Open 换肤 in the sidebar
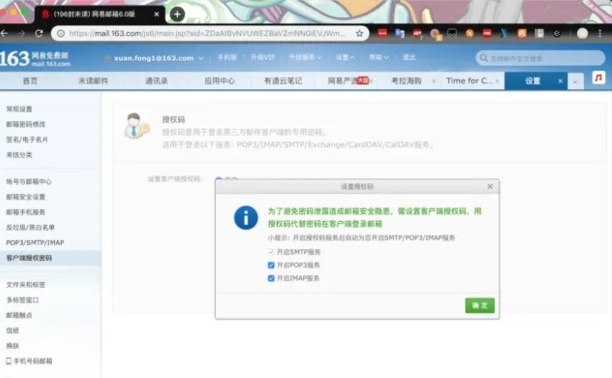This screenshot has width=612, height=378. 12,346
